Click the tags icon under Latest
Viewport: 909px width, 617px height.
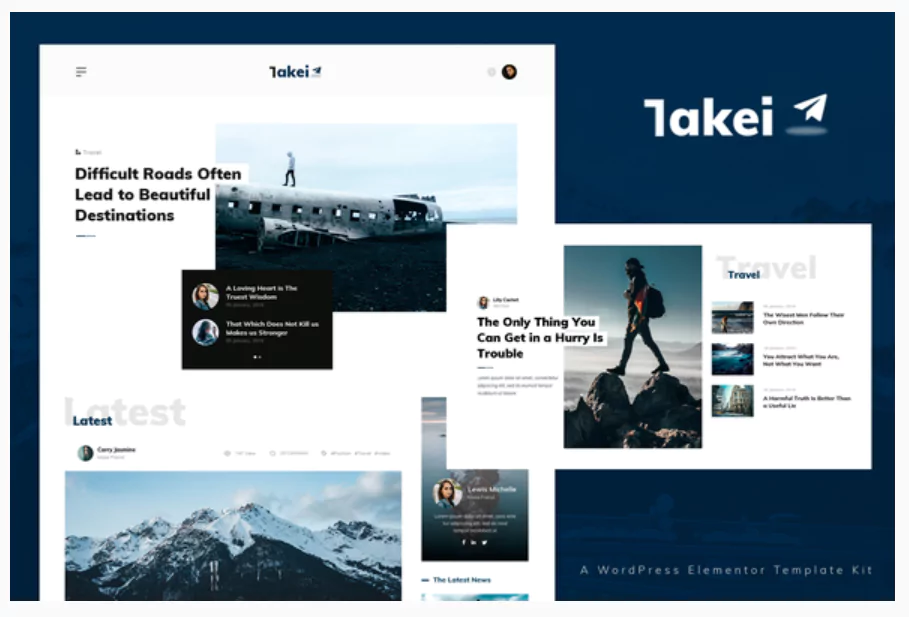(x=323, y=453)
